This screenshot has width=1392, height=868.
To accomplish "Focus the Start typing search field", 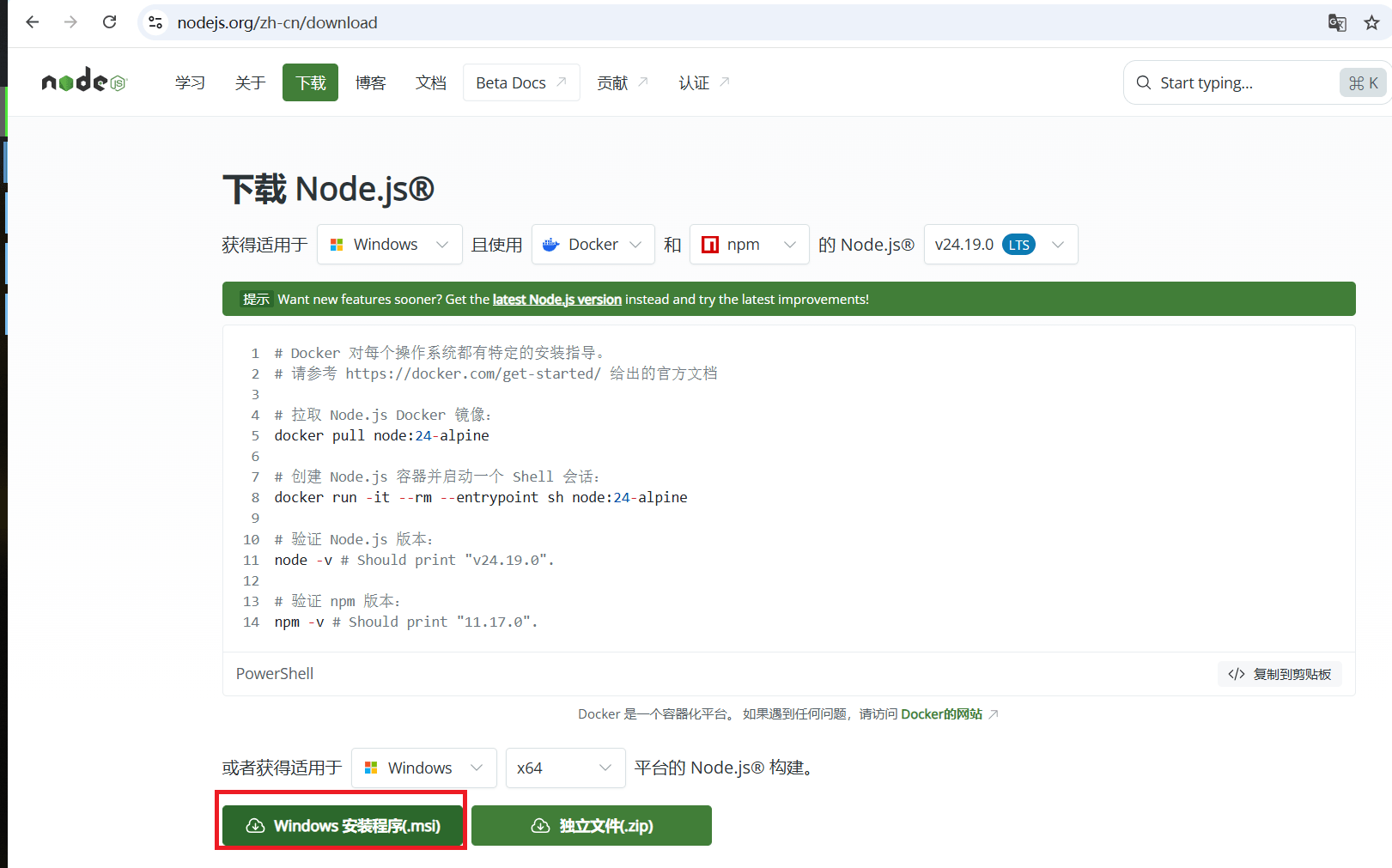I will coord(1257,82).
